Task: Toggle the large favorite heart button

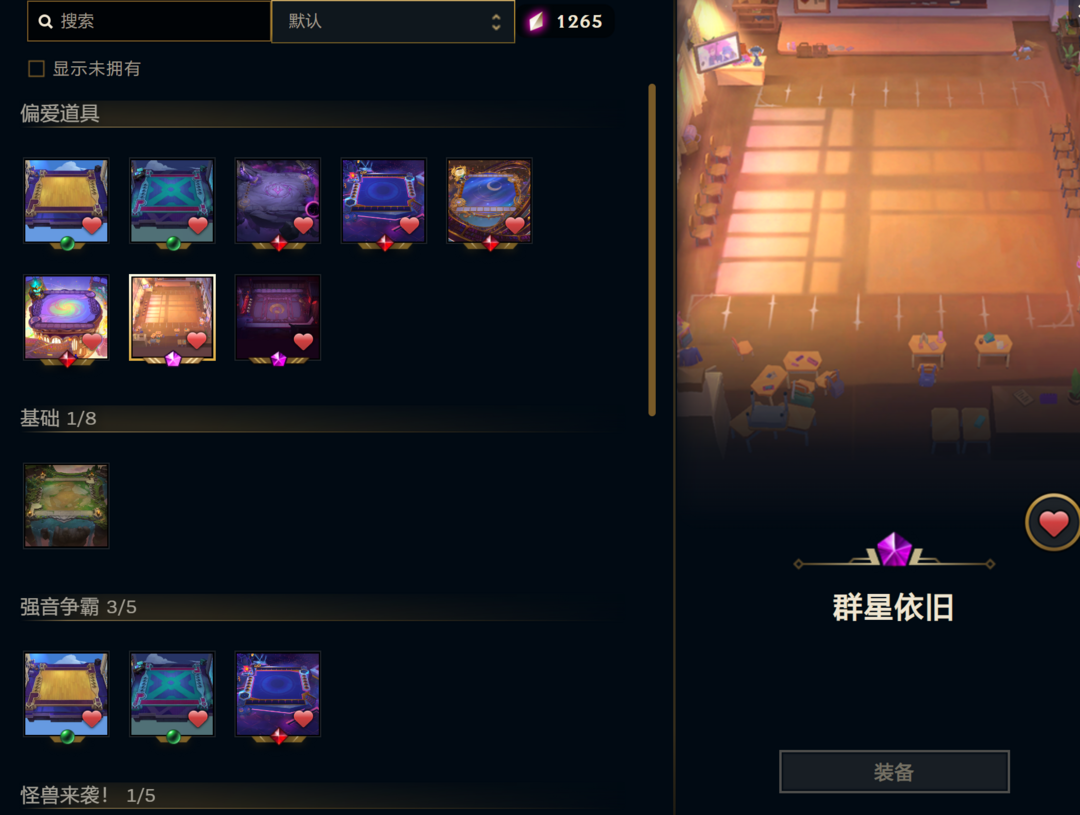Action: point(1052,522)
